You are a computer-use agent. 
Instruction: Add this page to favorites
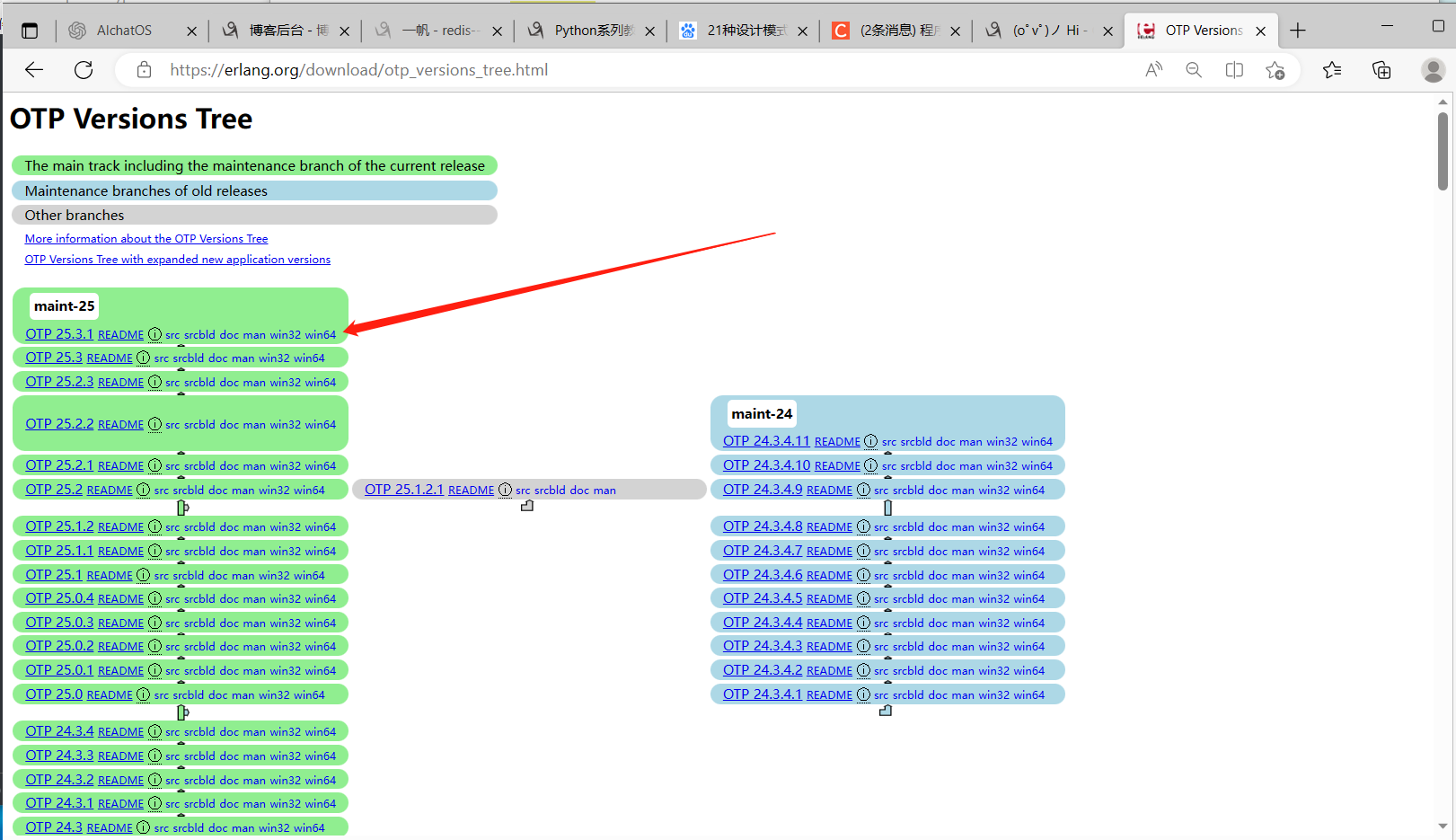coord(1275,70)
